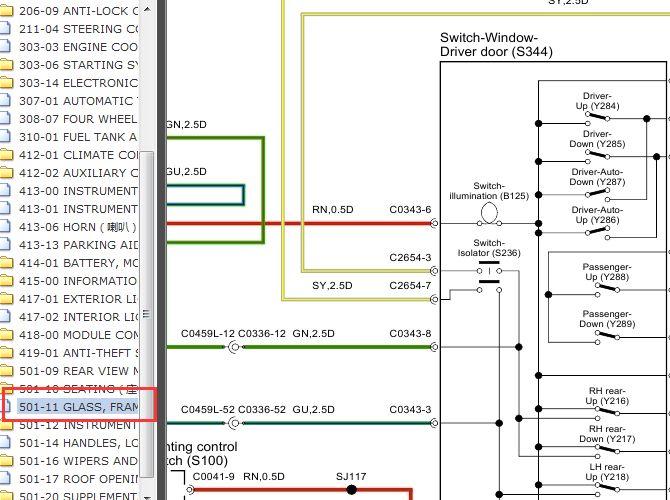The height and width of the screenshot is (500, 670).
Task: Click the C0343-6 connector label
Action: click(410, 209)
